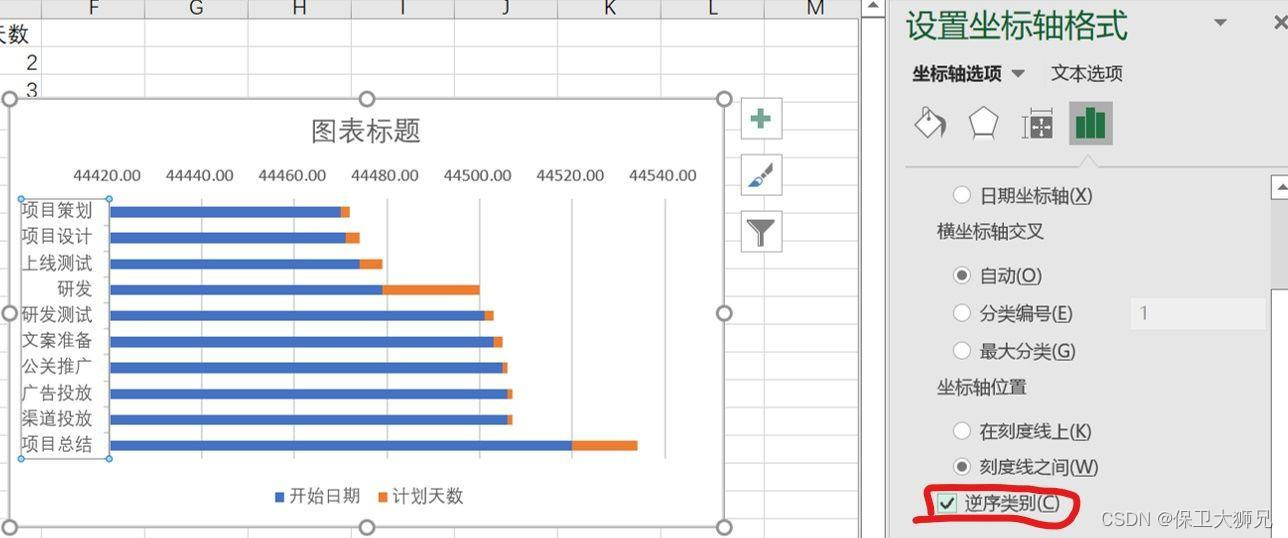Select chart title 图表标题
Screen dimensions: 1288x538
point(366,131)
